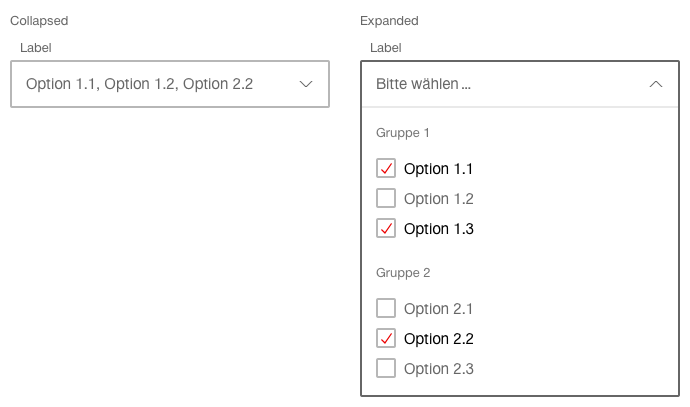This screenshot has width=690, height=407.
Task: Click the Gruppe 1 group heading
Action: coord(403,133)
